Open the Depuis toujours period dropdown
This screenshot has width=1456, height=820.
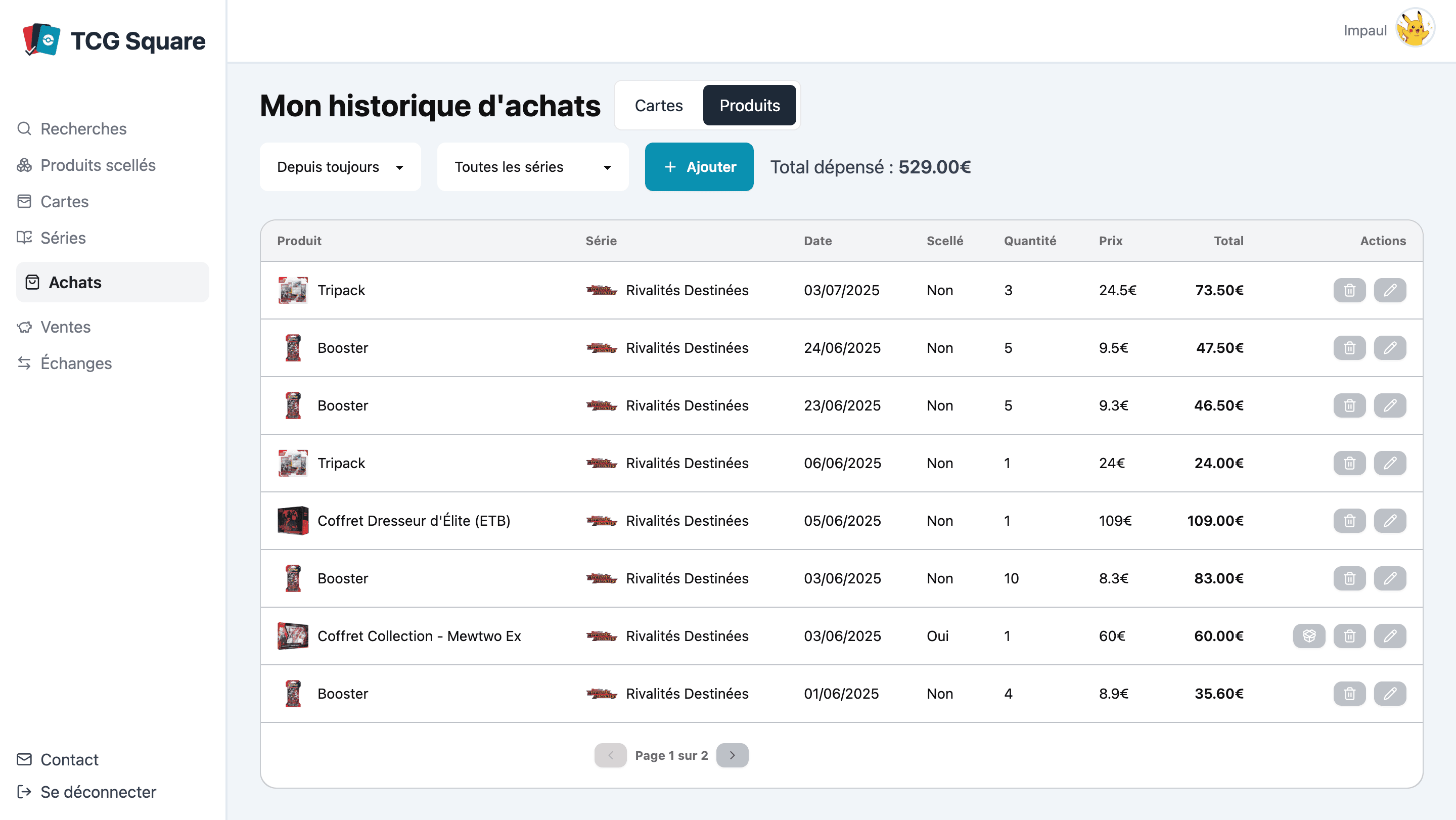click(x=340, y=167)
